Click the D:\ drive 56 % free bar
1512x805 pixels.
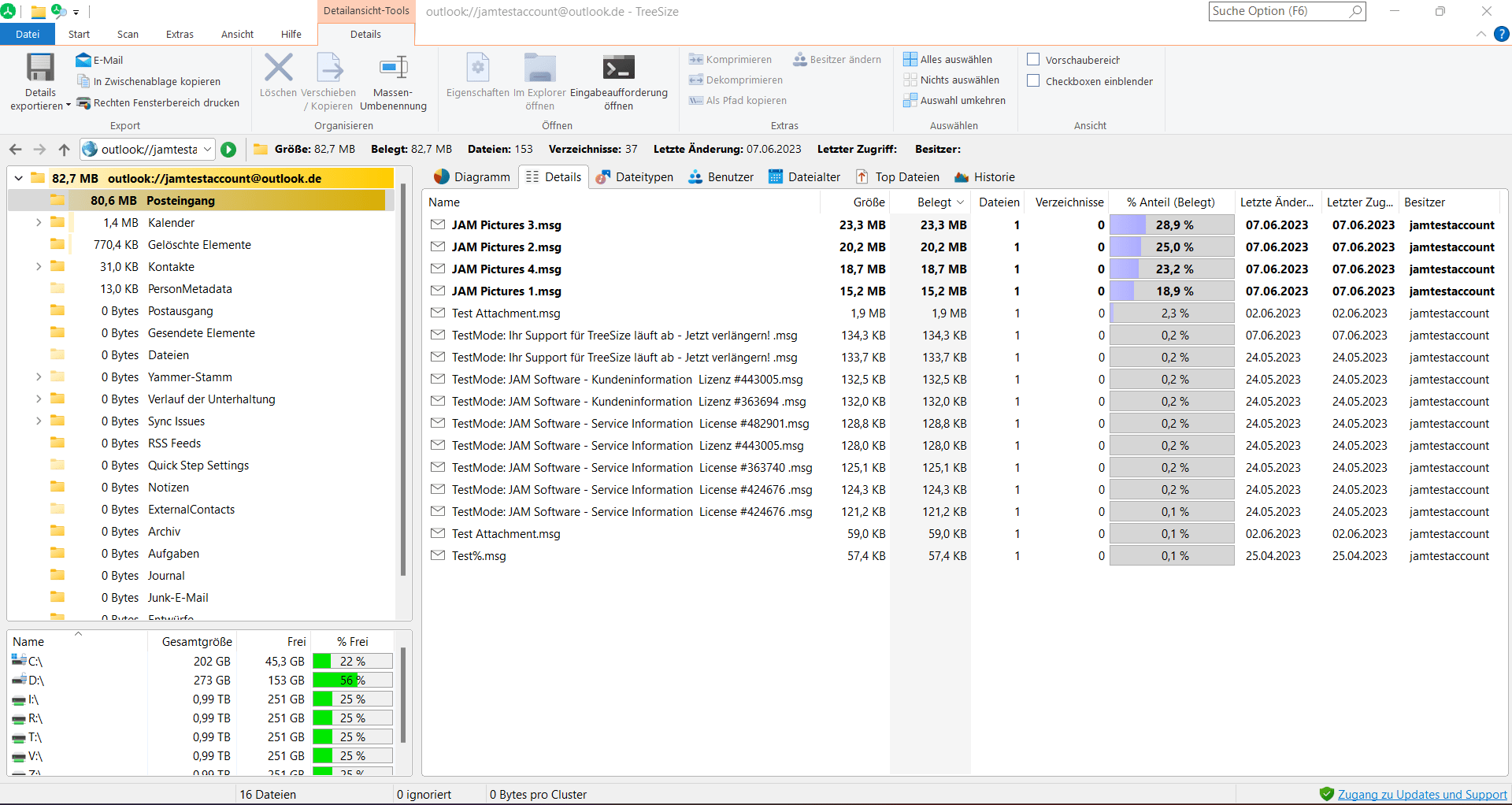tap(353, 681)
